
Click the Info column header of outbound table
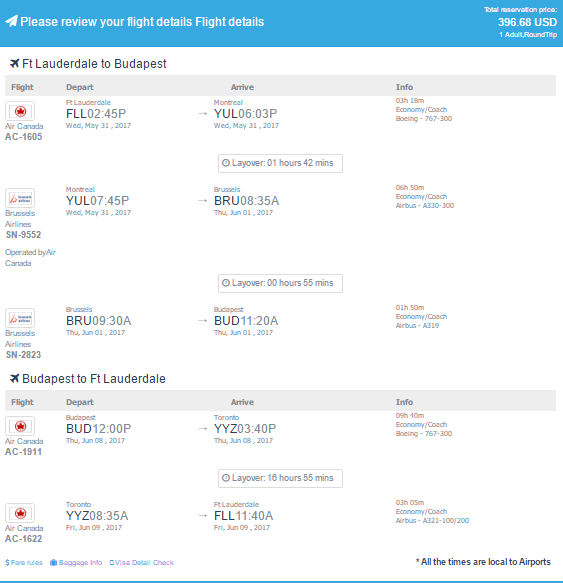click(x=404, y=87)
